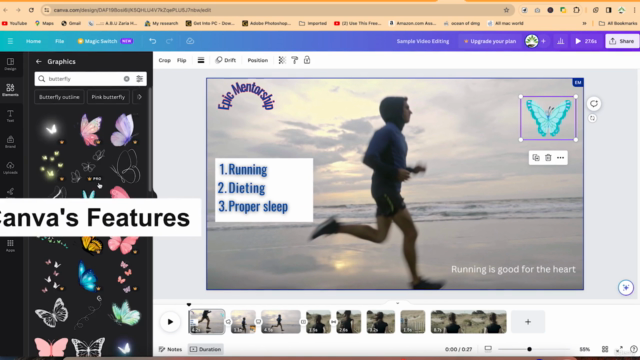Open the Uploads sidebar tab
640x360 pixels.
tap(10, 167)
